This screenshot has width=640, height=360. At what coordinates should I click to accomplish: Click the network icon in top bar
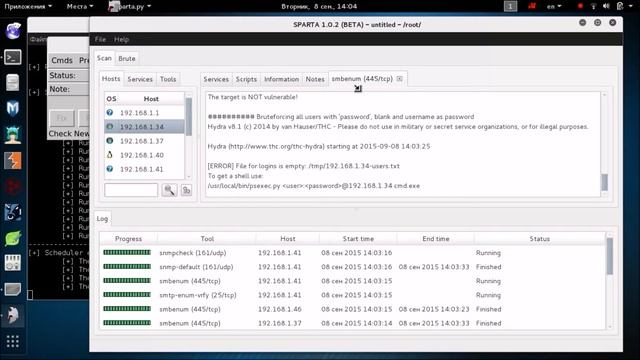pos(593,6)
